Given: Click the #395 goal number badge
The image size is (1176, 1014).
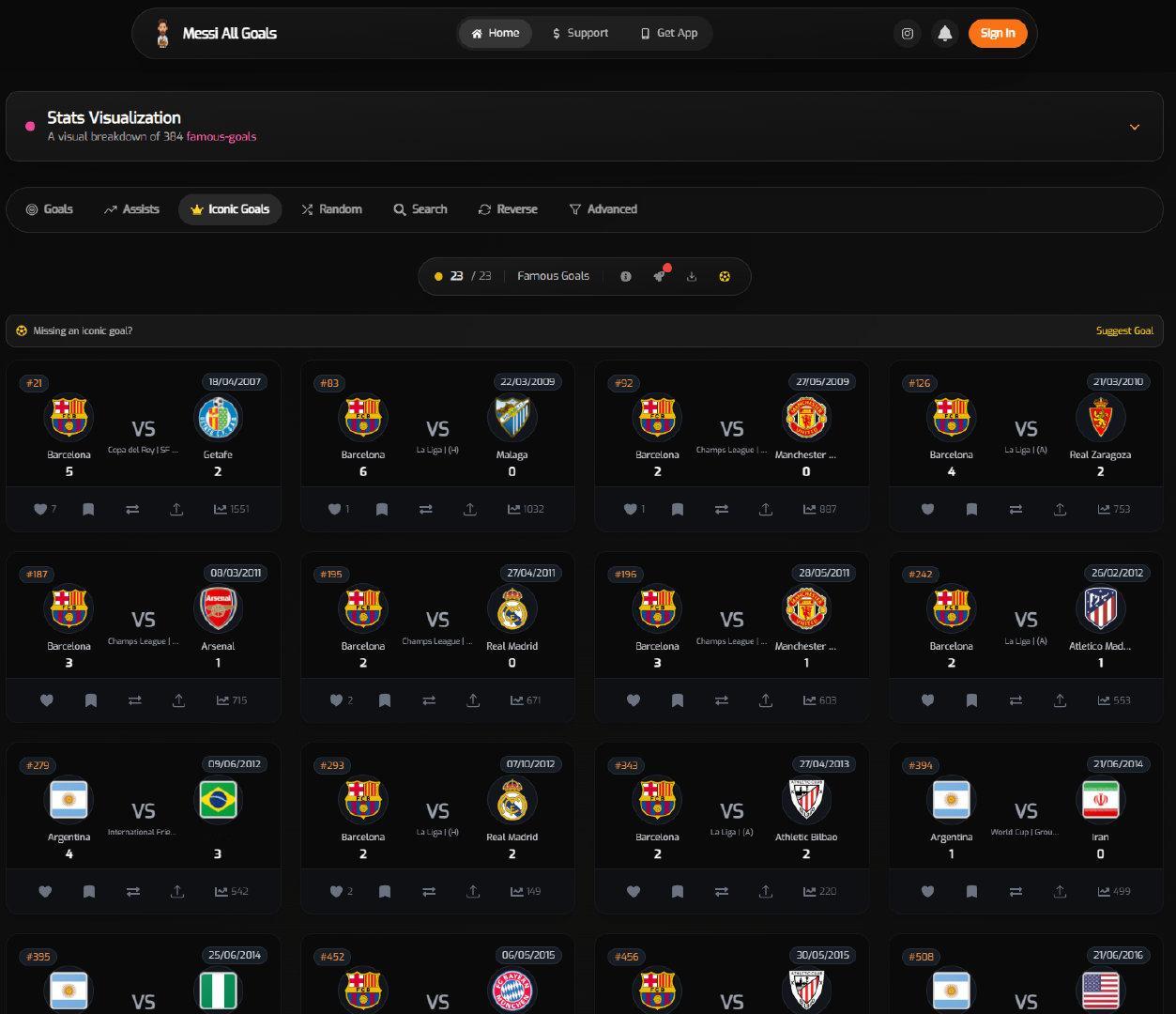Looking at the screenshot, I should coord(38,957).
